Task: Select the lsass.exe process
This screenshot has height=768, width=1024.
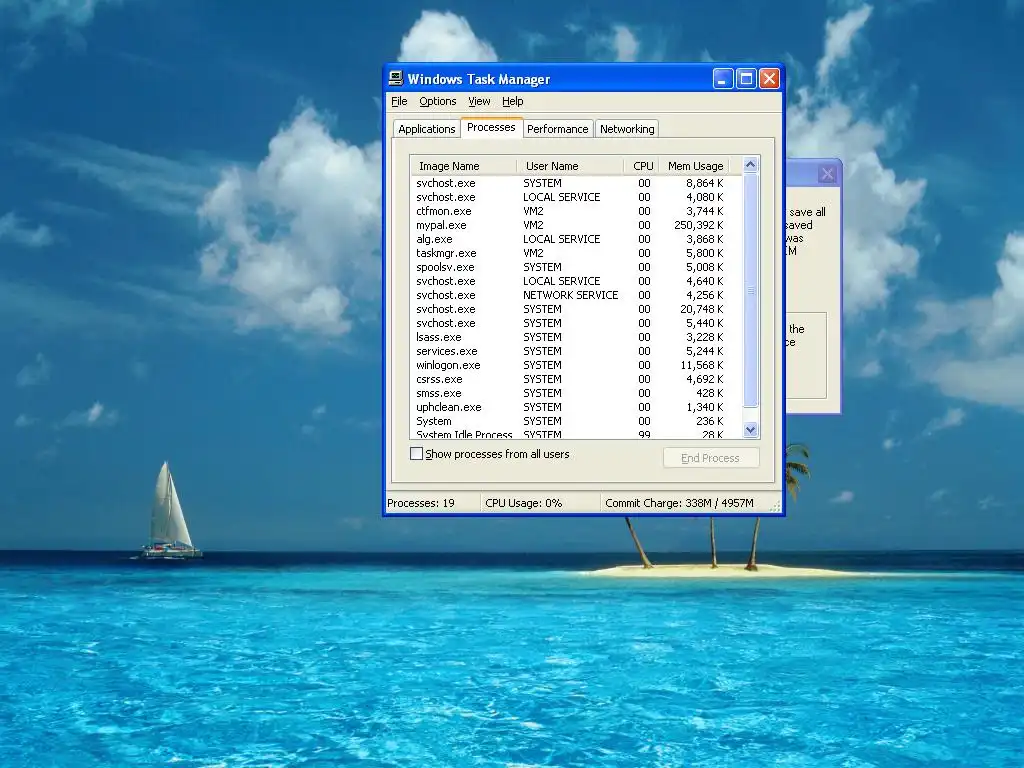Action: click(577, 337)
